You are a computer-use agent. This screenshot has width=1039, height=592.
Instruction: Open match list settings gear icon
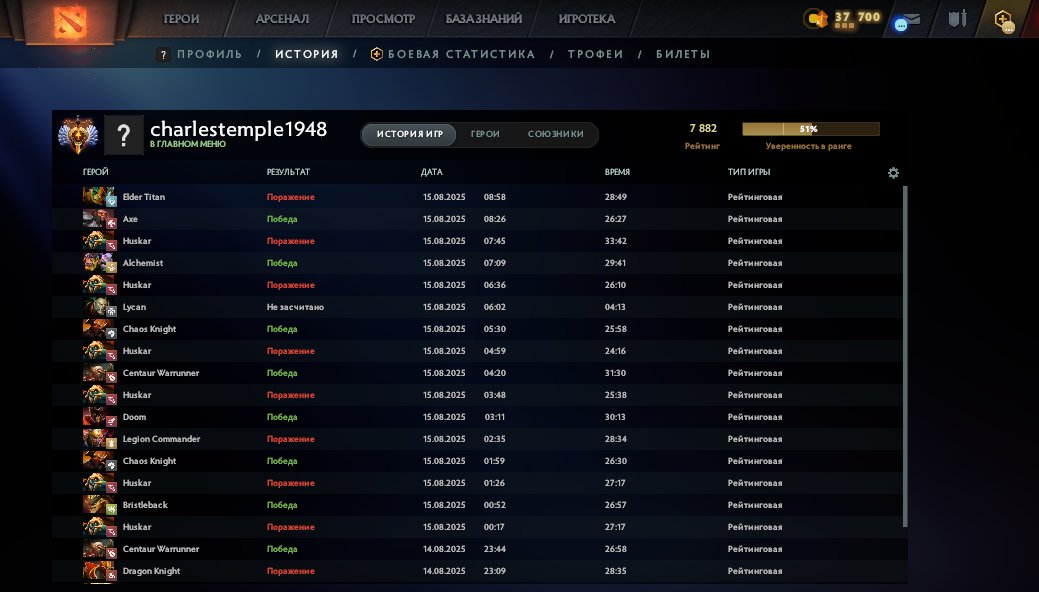point(893,173)
